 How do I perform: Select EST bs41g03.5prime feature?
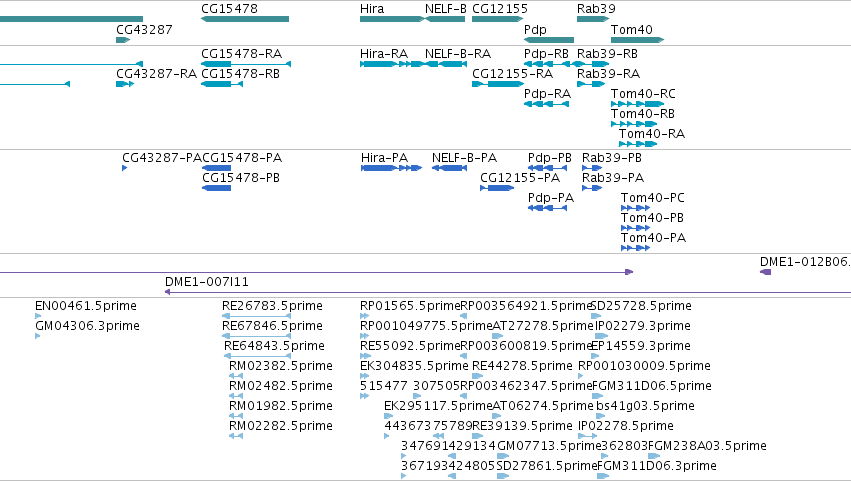pos(600,417)
